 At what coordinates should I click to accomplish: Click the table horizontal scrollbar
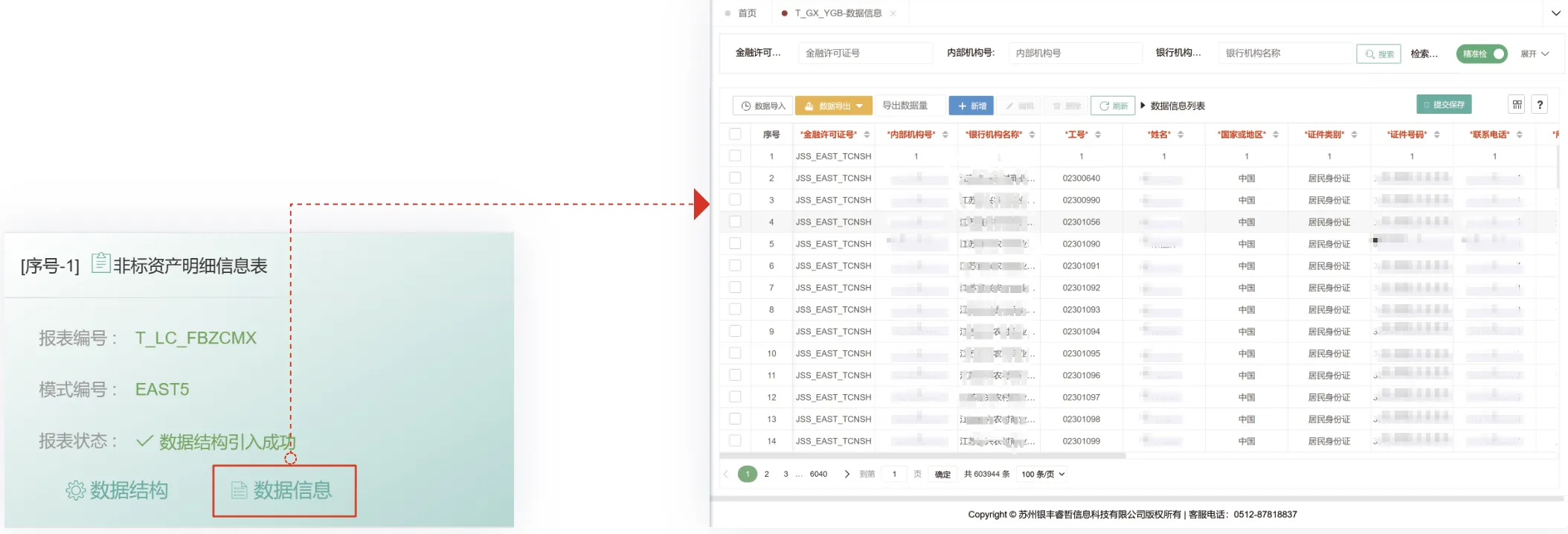tap(922, 455)
